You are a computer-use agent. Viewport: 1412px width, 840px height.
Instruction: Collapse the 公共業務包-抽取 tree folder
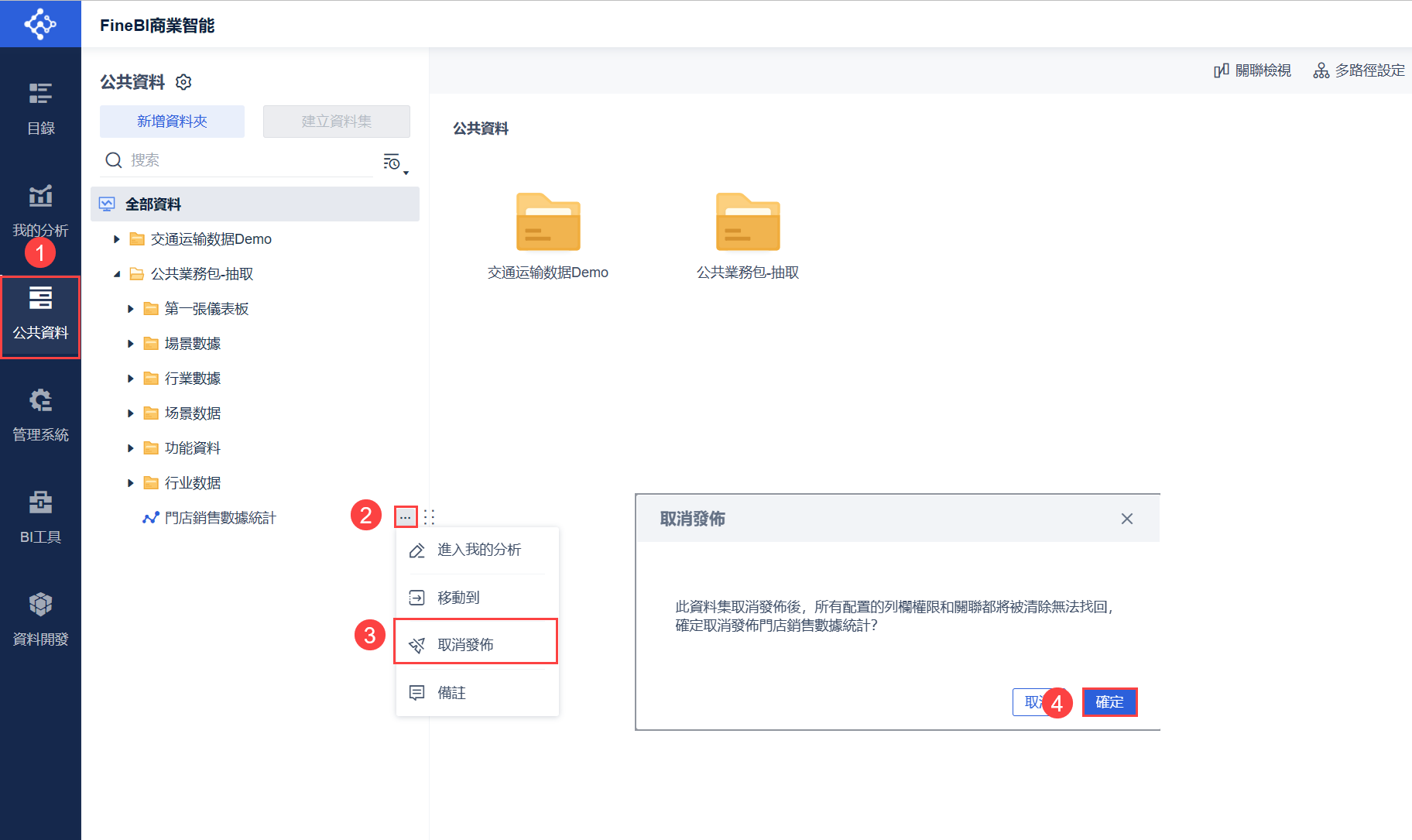(x=117, y=274)
